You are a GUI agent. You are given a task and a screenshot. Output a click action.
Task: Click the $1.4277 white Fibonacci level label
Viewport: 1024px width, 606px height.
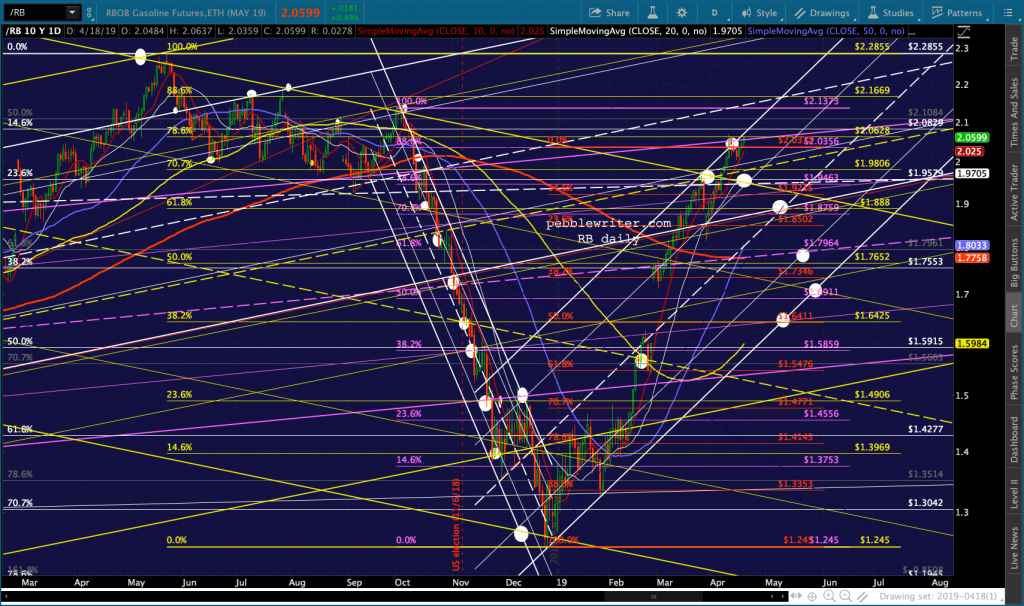point(925,429)
